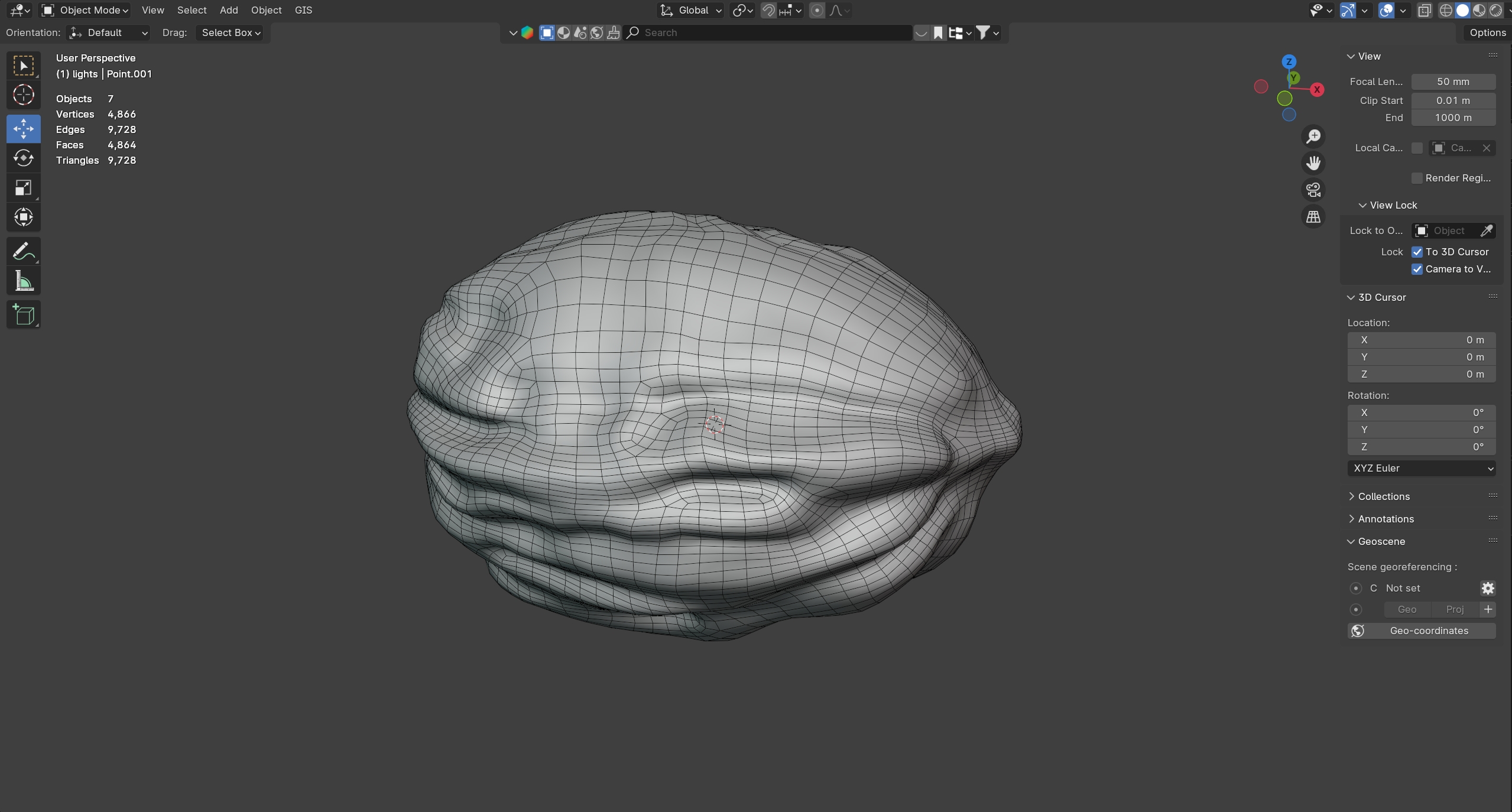Click the Add Cube tool
The height and width of the screenshot is (812, 1512).
[x=24, y=314]
